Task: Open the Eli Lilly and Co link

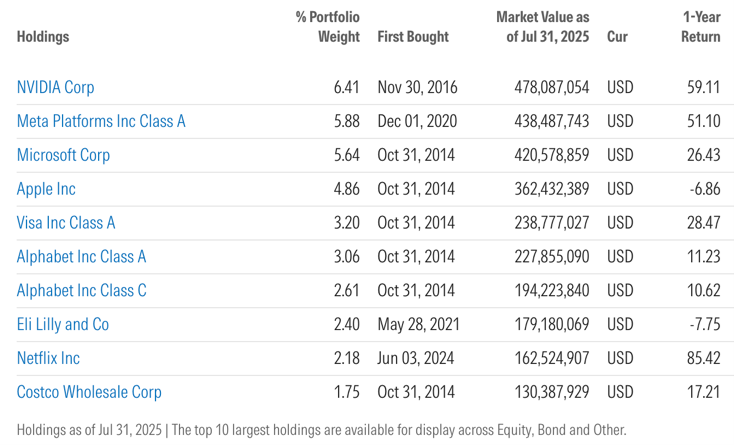Action: [x=63, y=324]
